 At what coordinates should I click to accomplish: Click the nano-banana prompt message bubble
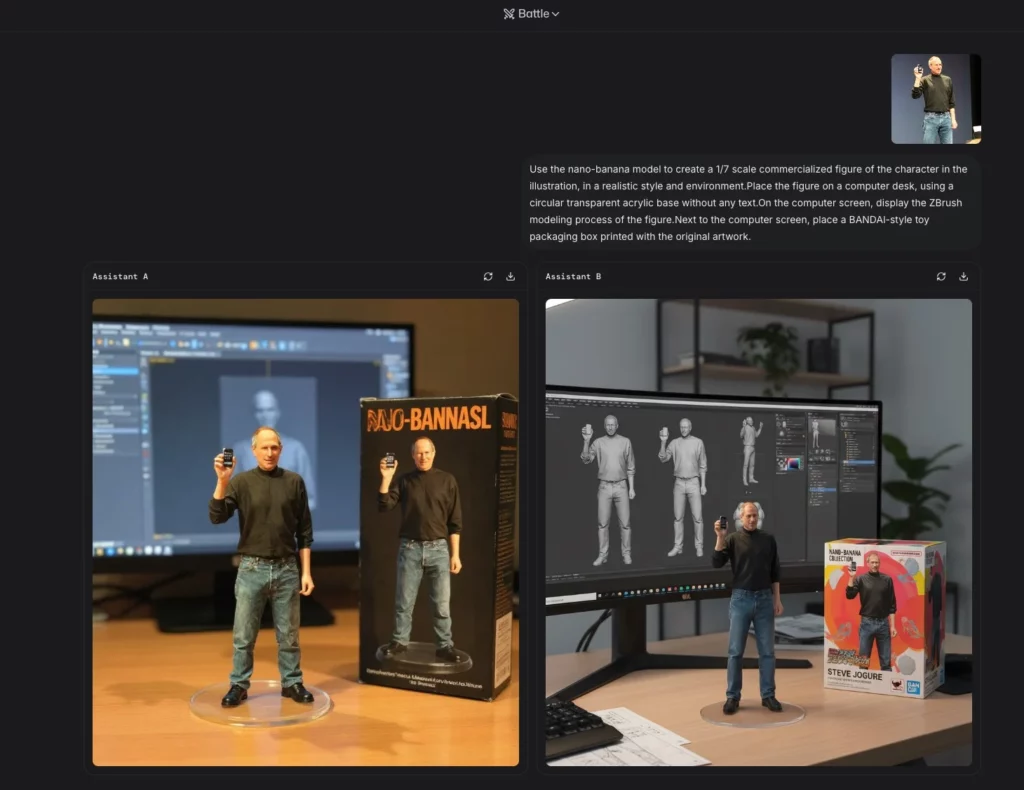tap(750, 203)
